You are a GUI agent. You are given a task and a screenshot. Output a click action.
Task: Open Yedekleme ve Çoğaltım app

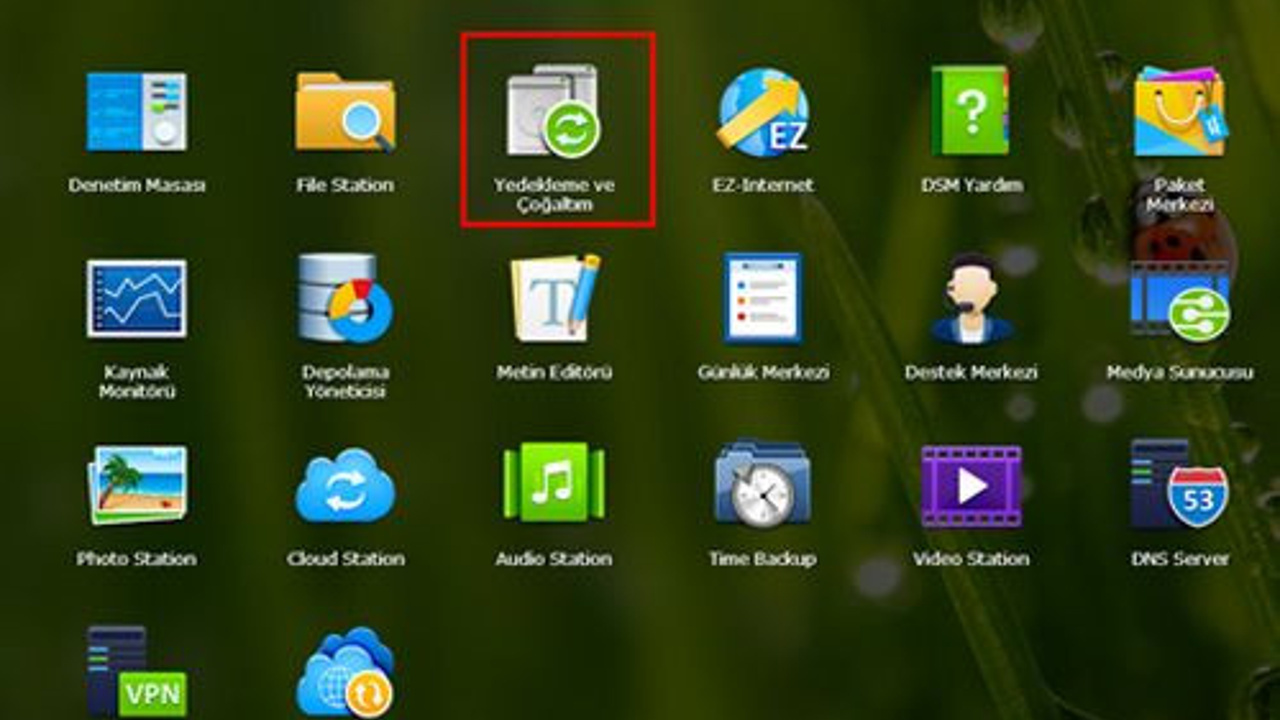(x=554, y=112)
